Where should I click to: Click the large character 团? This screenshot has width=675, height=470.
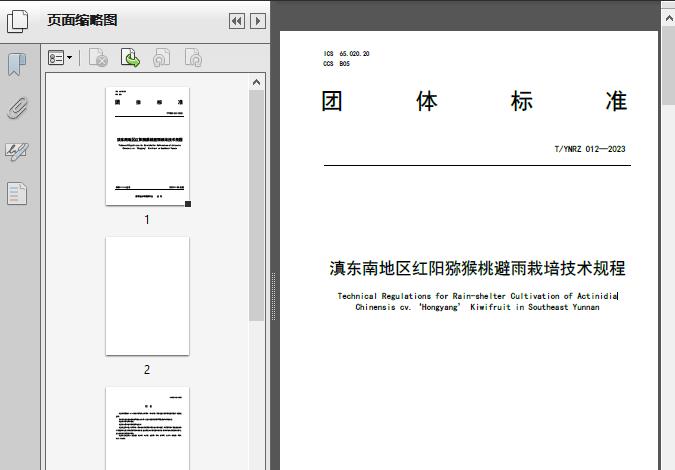pos(332,101)
